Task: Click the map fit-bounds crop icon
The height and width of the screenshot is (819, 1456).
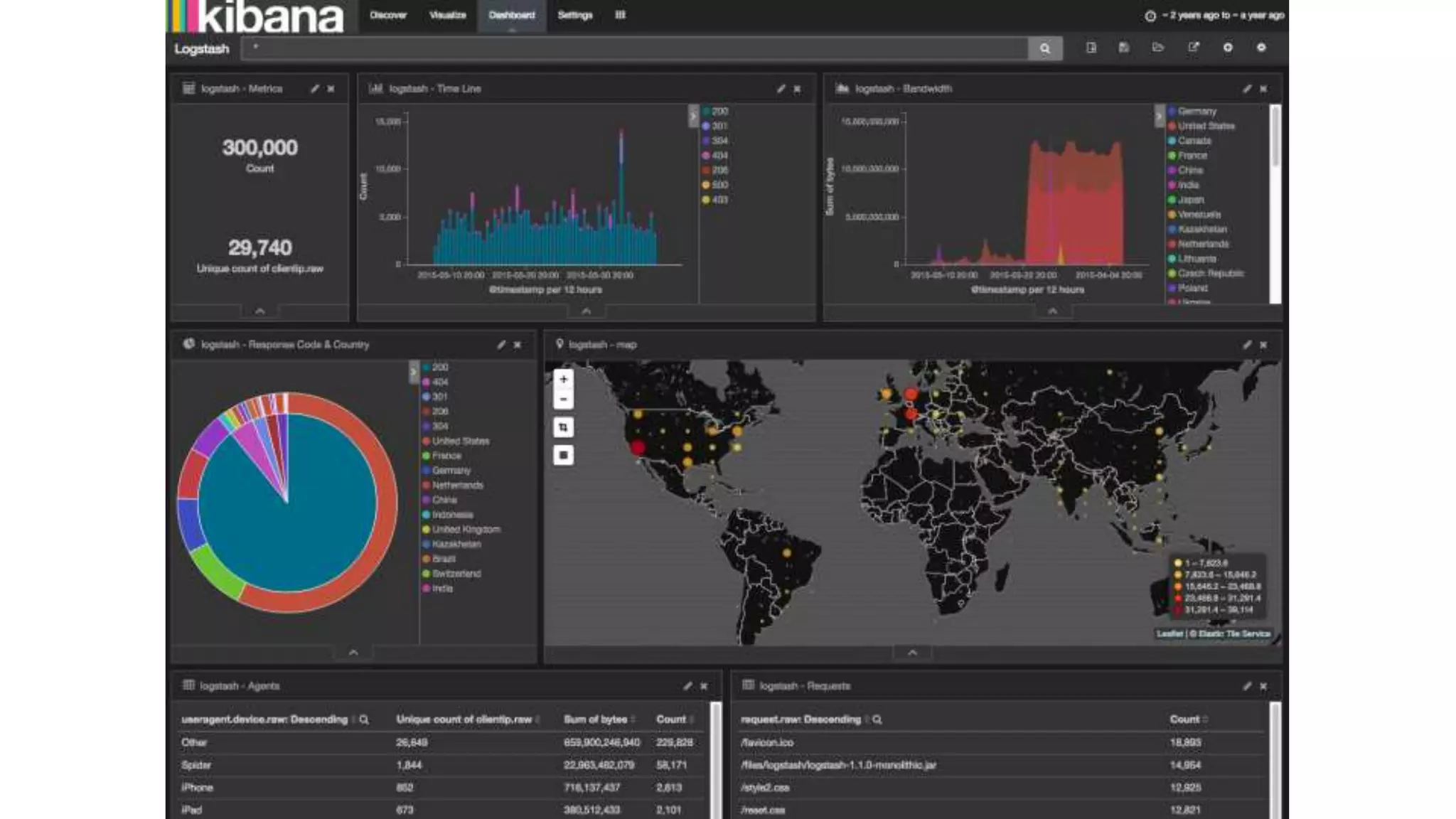Action: pyautogui.click(x=563, y=427)
